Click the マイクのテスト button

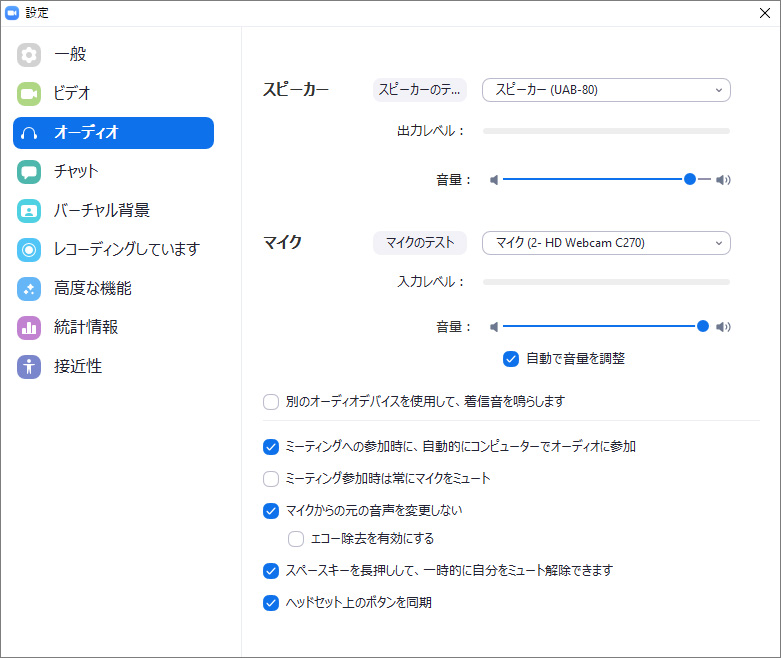(420, 243)
